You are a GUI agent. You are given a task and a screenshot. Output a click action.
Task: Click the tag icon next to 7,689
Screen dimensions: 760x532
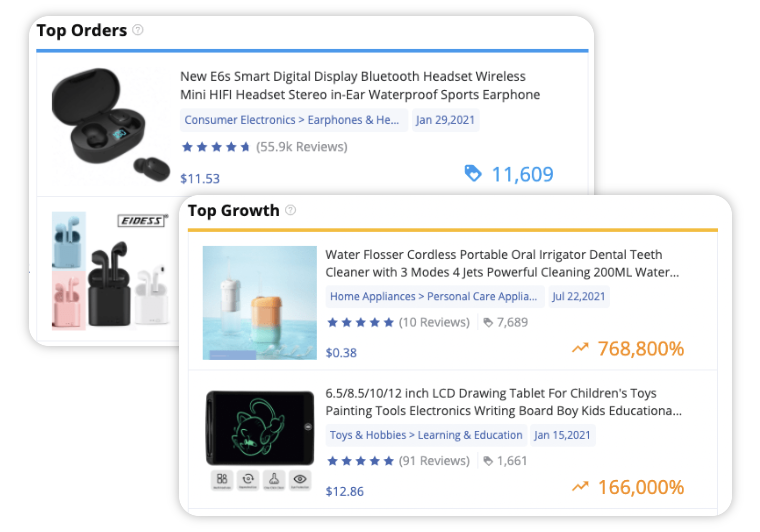(x=488, y=323)
